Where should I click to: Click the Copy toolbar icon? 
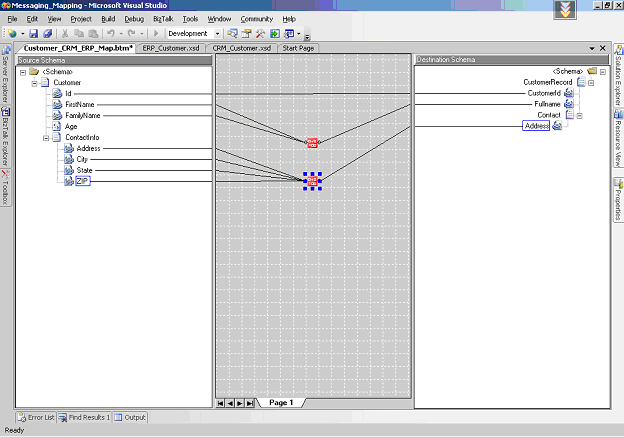click(79, 34)
